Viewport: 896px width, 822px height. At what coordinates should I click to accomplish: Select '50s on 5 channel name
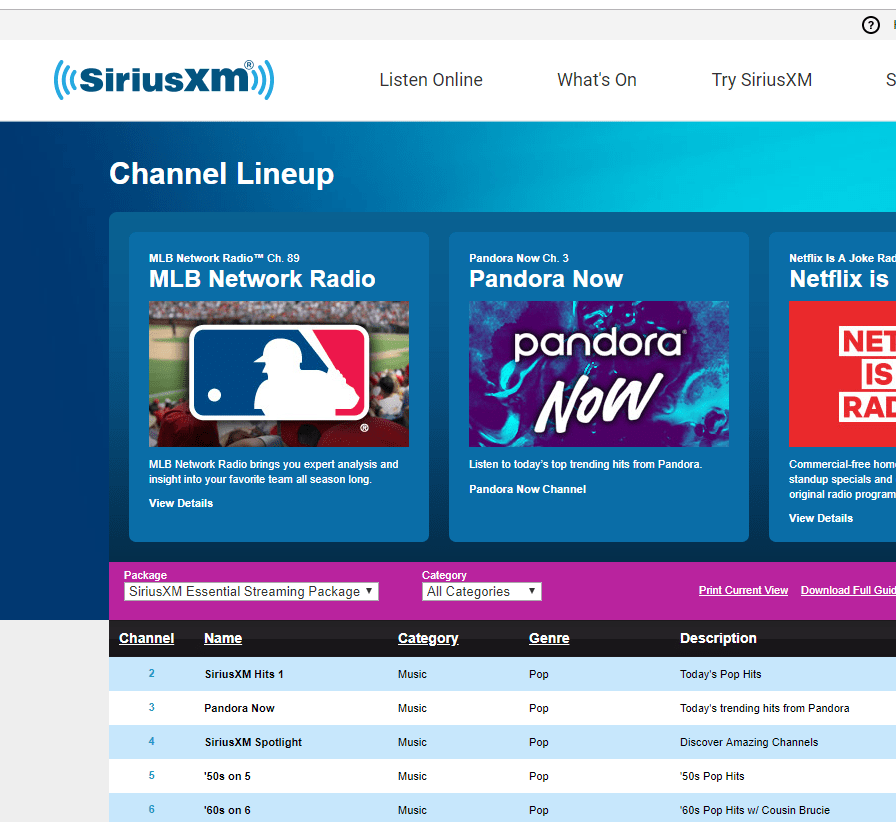[227, 776]
